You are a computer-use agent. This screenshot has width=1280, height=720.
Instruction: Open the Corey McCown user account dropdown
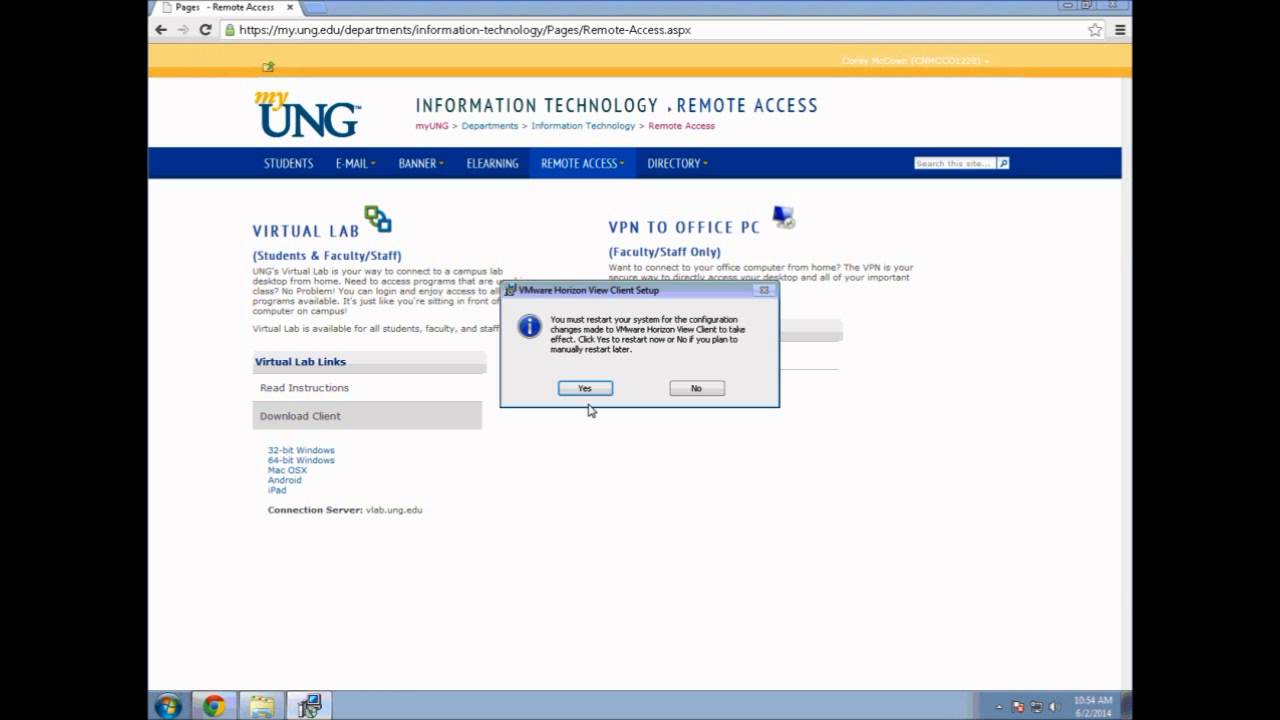(x=915, y=61)
